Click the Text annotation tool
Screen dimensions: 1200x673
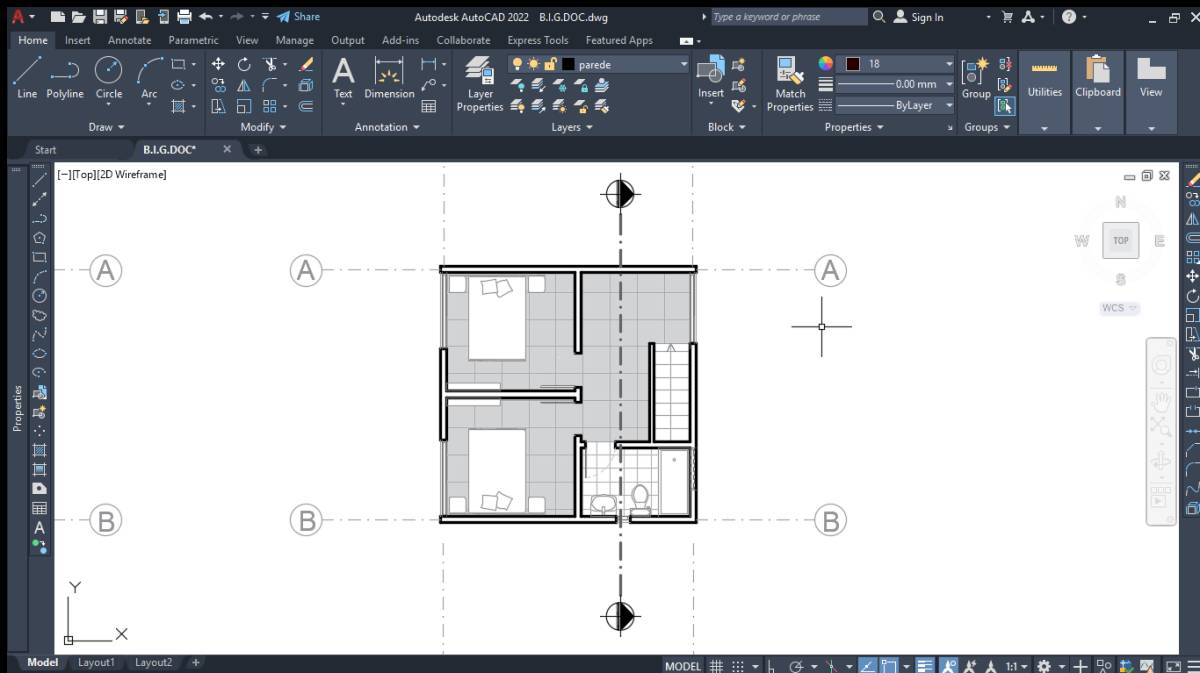[343, 77]
